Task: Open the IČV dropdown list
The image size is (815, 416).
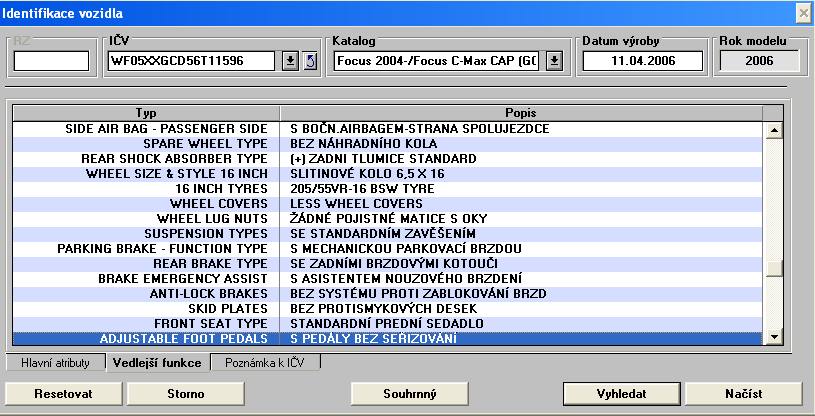Action: point(290,61)
